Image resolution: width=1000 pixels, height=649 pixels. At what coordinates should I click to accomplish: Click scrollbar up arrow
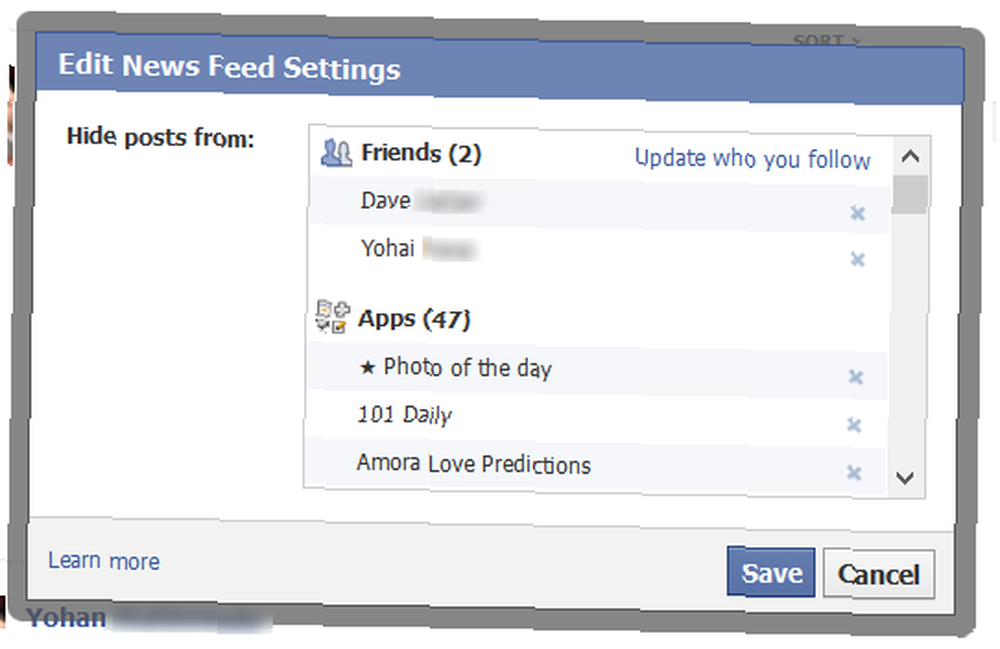point(911,156)
